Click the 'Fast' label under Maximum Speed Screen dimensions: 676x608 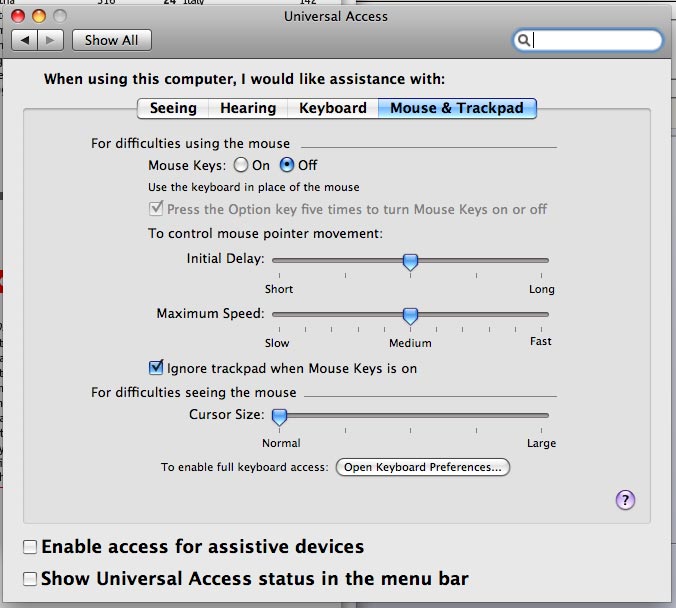tap(541, 341)
